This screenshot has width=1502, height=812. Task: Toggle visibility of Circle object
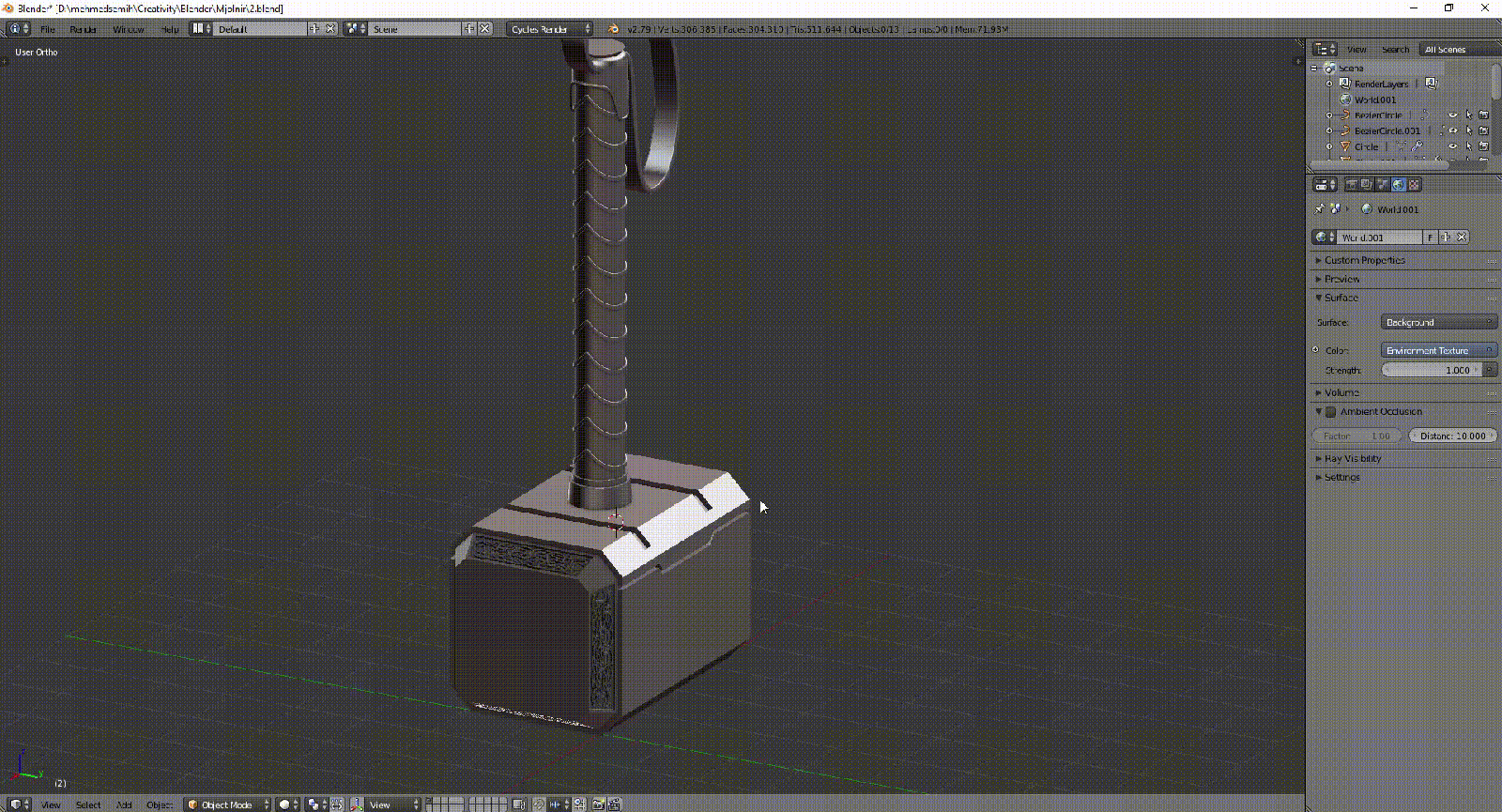pos(1453,146)
